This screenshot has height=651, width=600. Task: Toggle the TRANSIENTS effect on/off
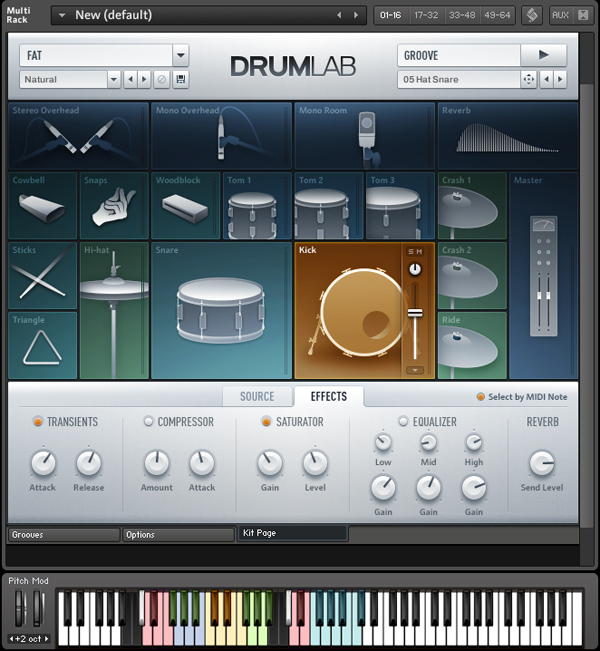(x=38, y=422)
